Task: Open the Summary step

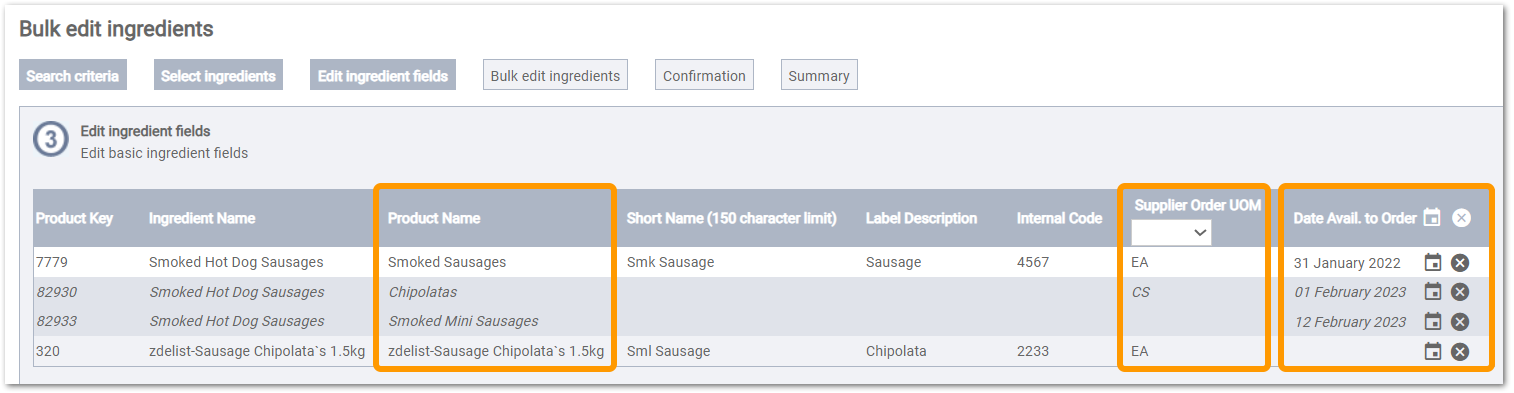Action: point(819,76)
